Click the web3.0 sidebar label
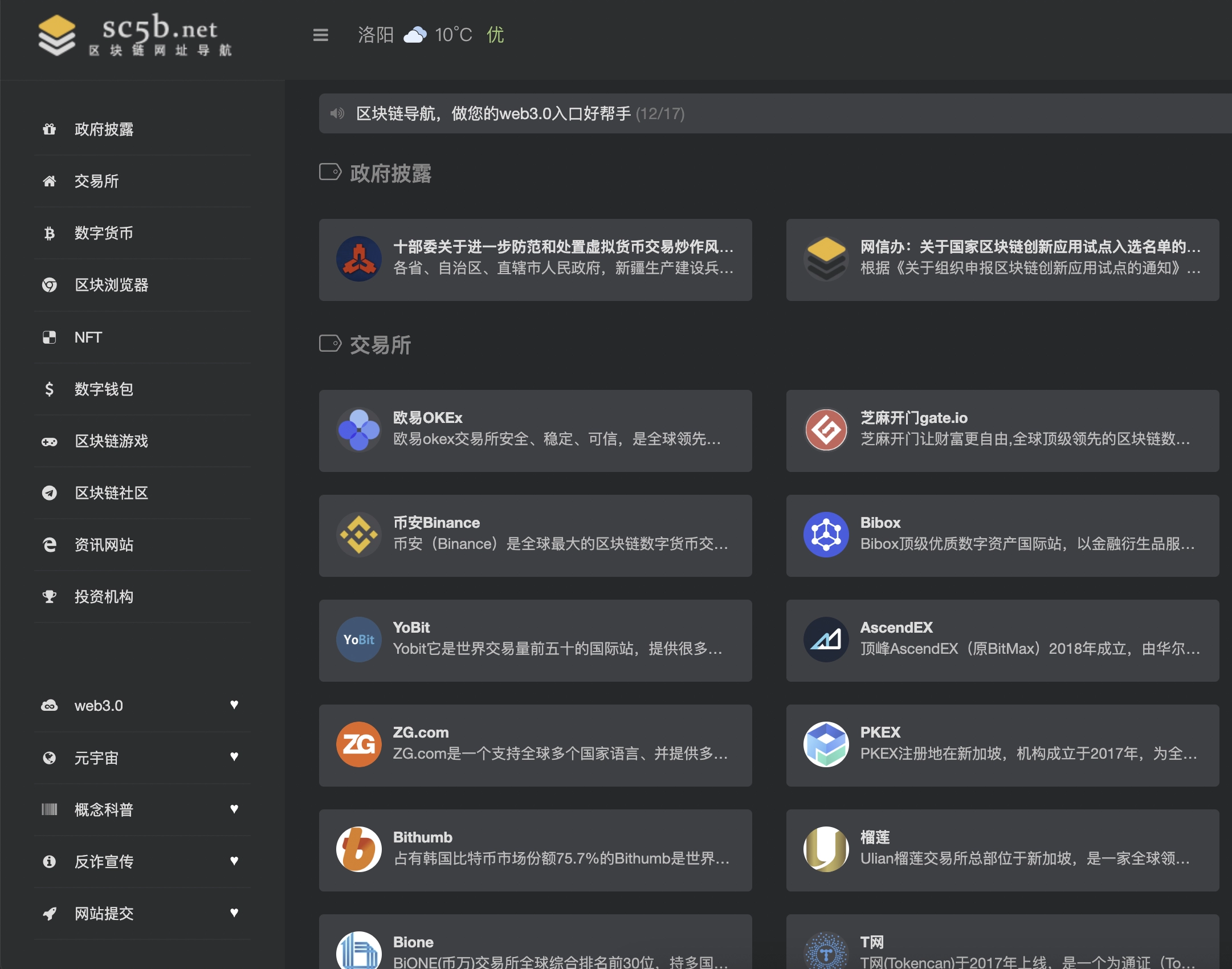The width and height of the screenshot is (1232, 969). pyautogui.click(x=99, y=706)
